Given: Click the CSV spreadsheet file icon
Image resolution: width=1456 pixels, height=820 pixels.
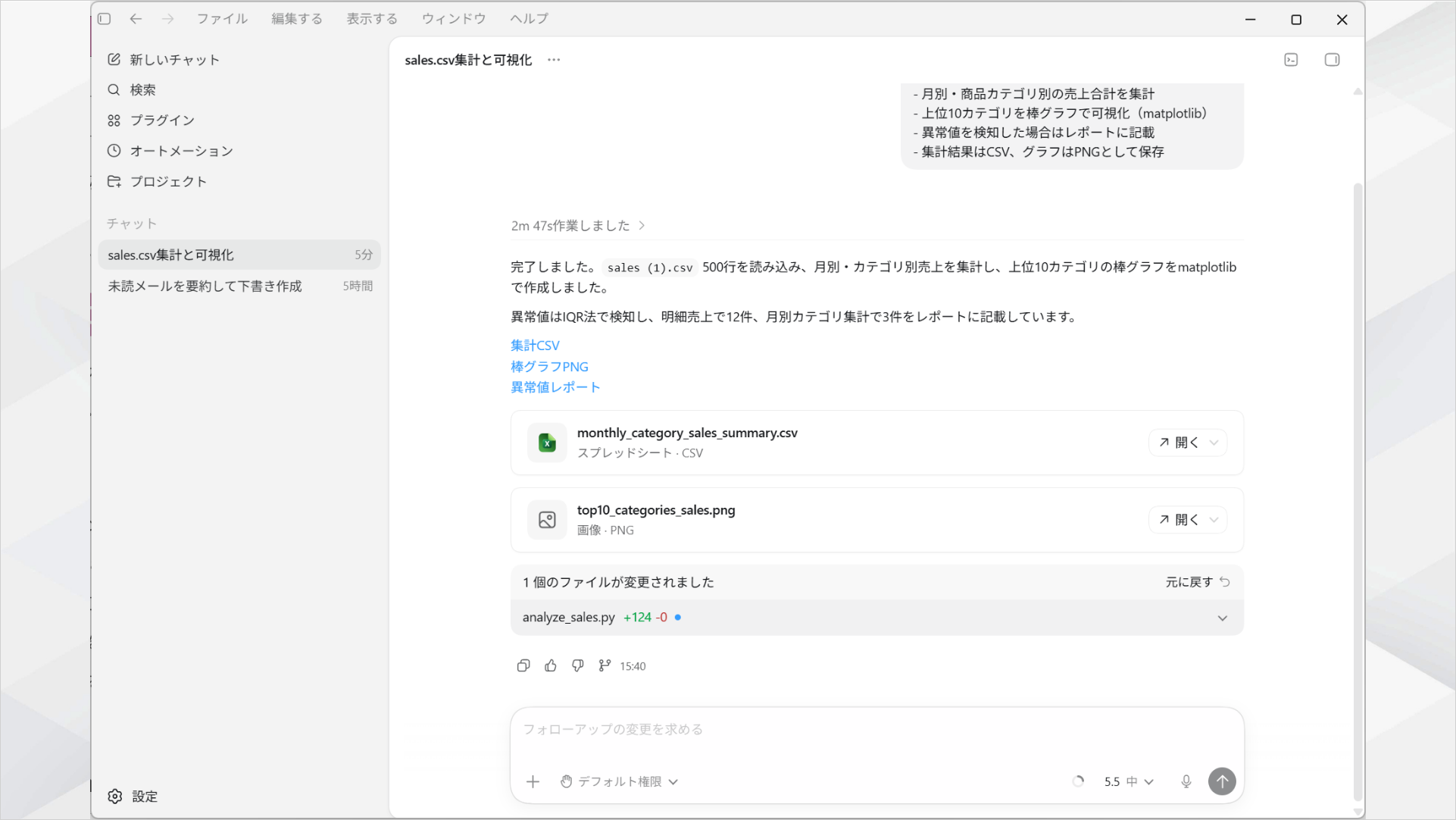Looking at the screenshot, I should [x=547, y=443].
